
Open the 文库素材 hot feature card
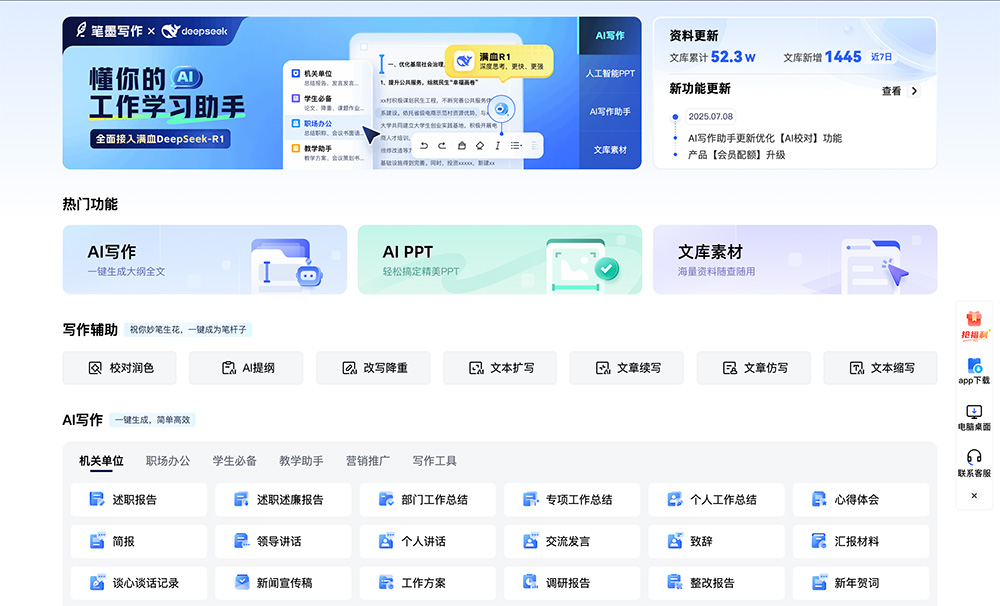(795, 260)
